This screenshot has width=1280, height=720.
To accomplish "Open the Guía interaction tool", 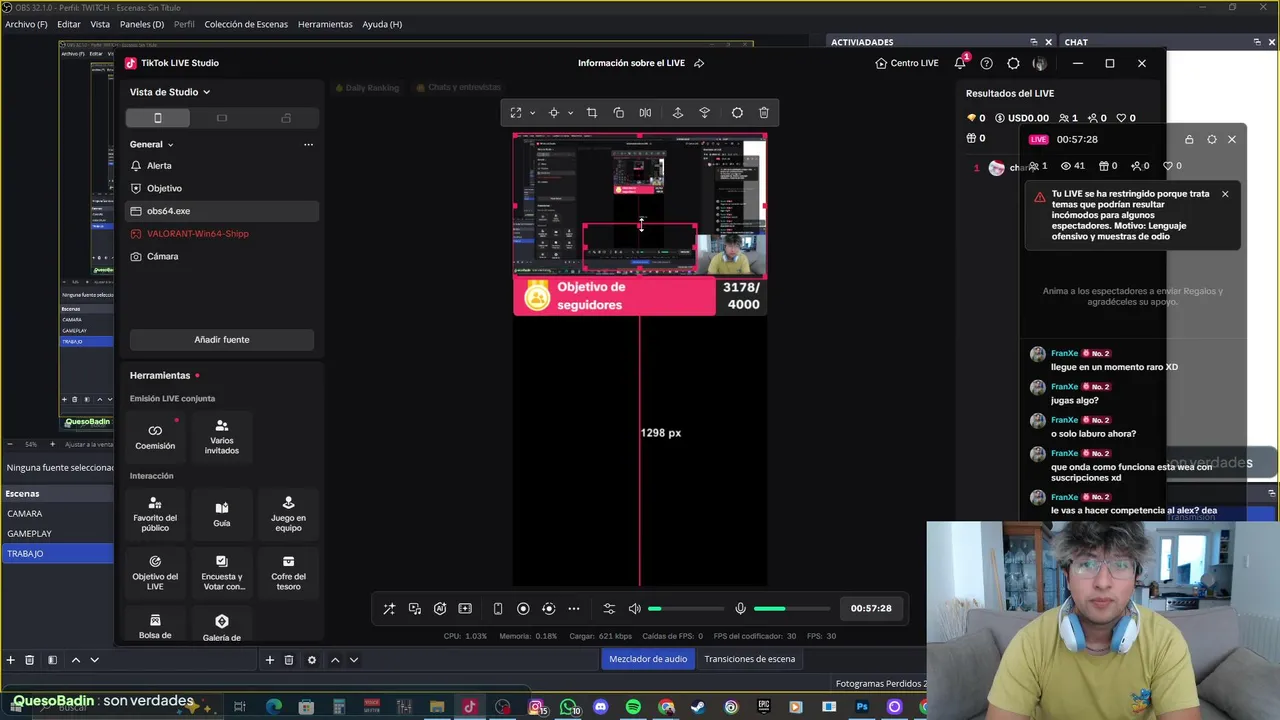I will point(222,514).
